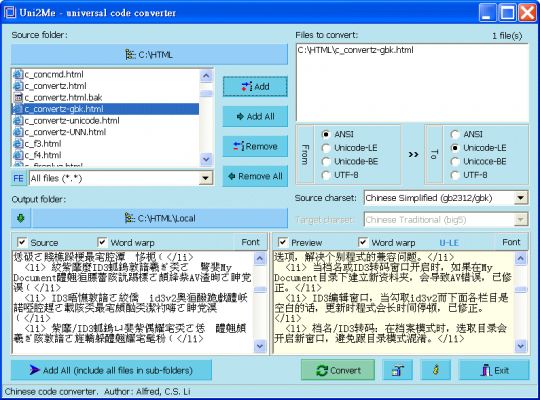The image size is (540, 400).
Task: Click the info icon button beside Exit
Action: (x=436, y=370)
